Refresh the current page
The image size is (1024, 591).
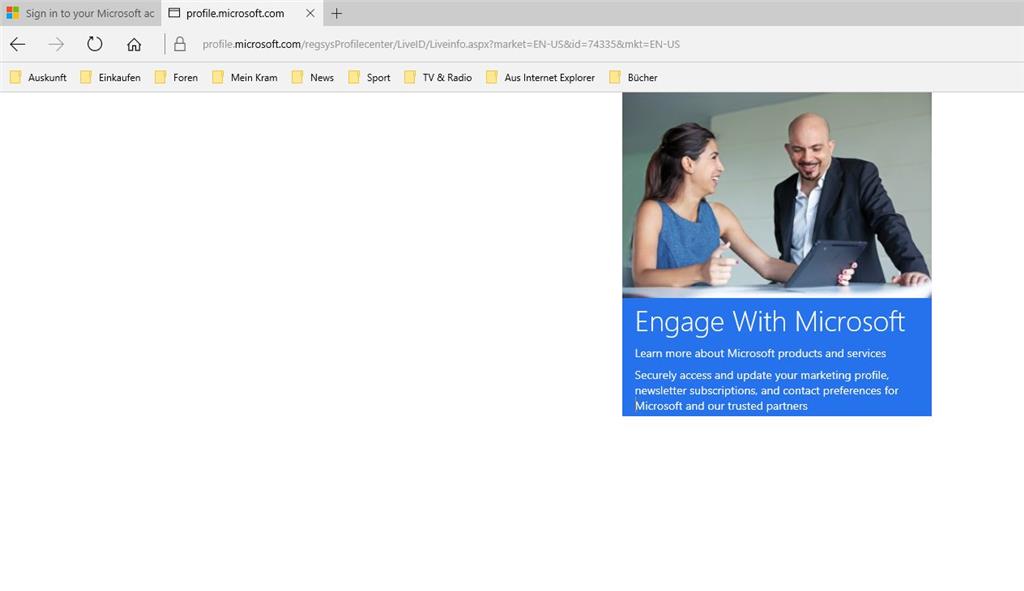coord(95,44)
